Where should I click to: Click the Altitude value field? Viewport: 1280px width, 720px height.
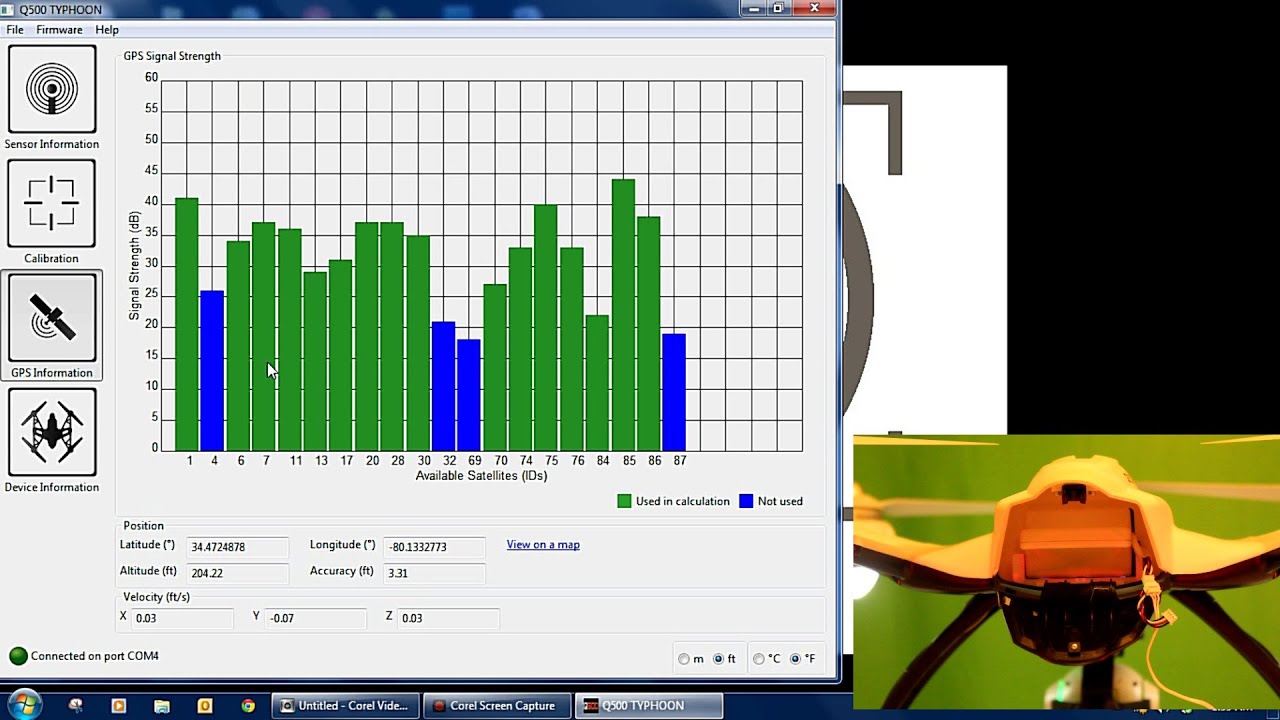[238, 573]
